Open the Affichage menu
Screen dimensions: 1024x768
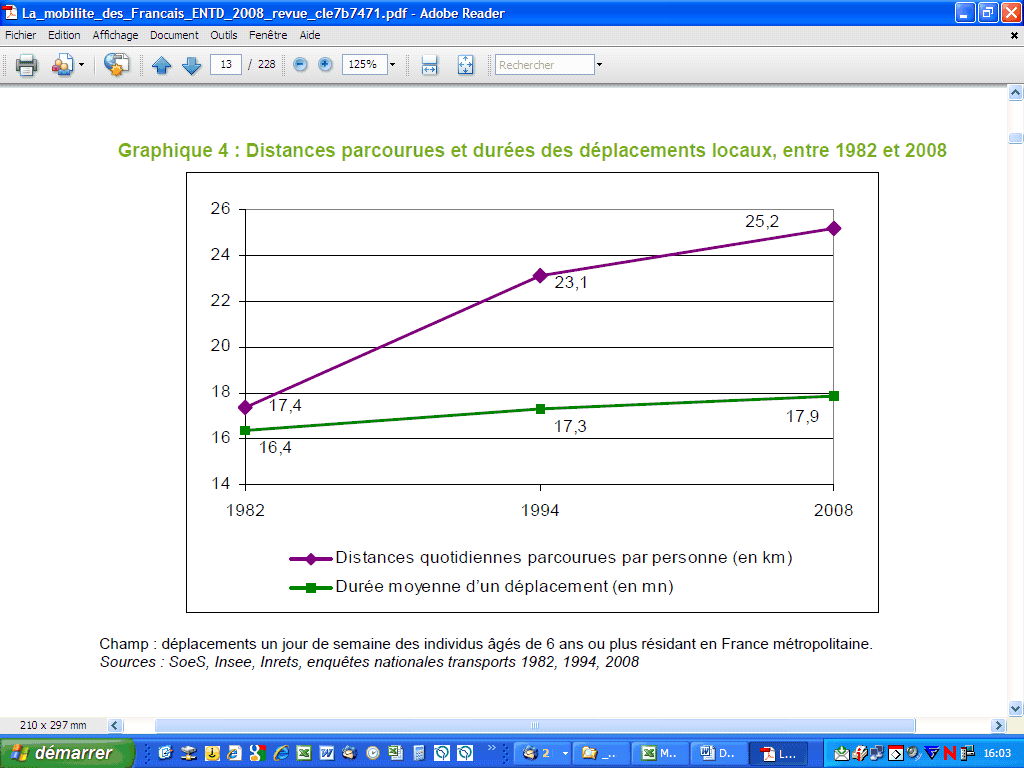(x=115, y=35)
